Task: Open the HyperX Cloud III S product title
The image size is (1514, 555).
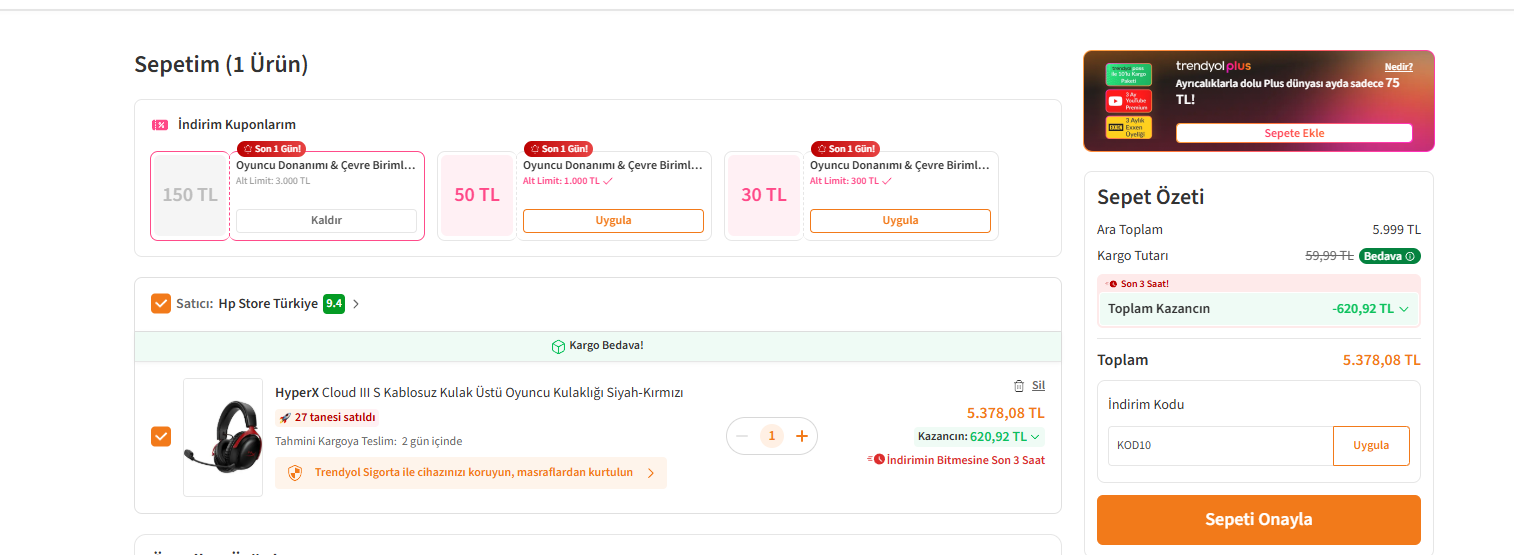Action: [479, 392]
